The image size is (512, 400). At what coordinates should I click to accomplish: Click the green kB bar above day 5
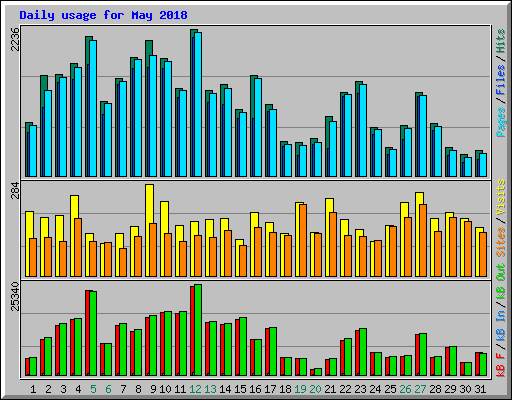coord(93,334)
